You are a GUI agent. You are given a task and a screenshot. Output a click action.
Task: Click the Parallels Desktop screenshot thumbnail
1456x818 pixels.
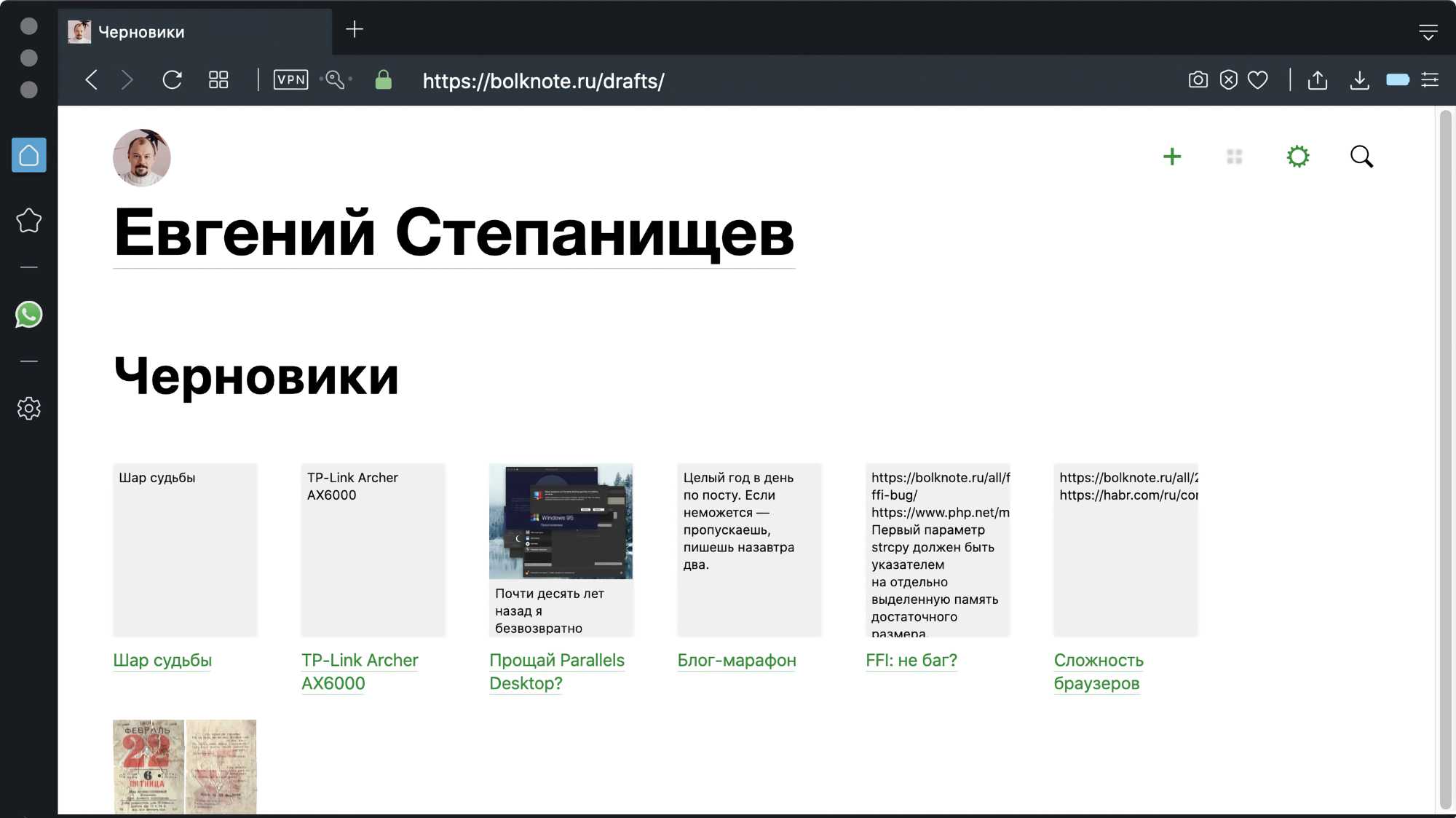[x=561, y=522]
